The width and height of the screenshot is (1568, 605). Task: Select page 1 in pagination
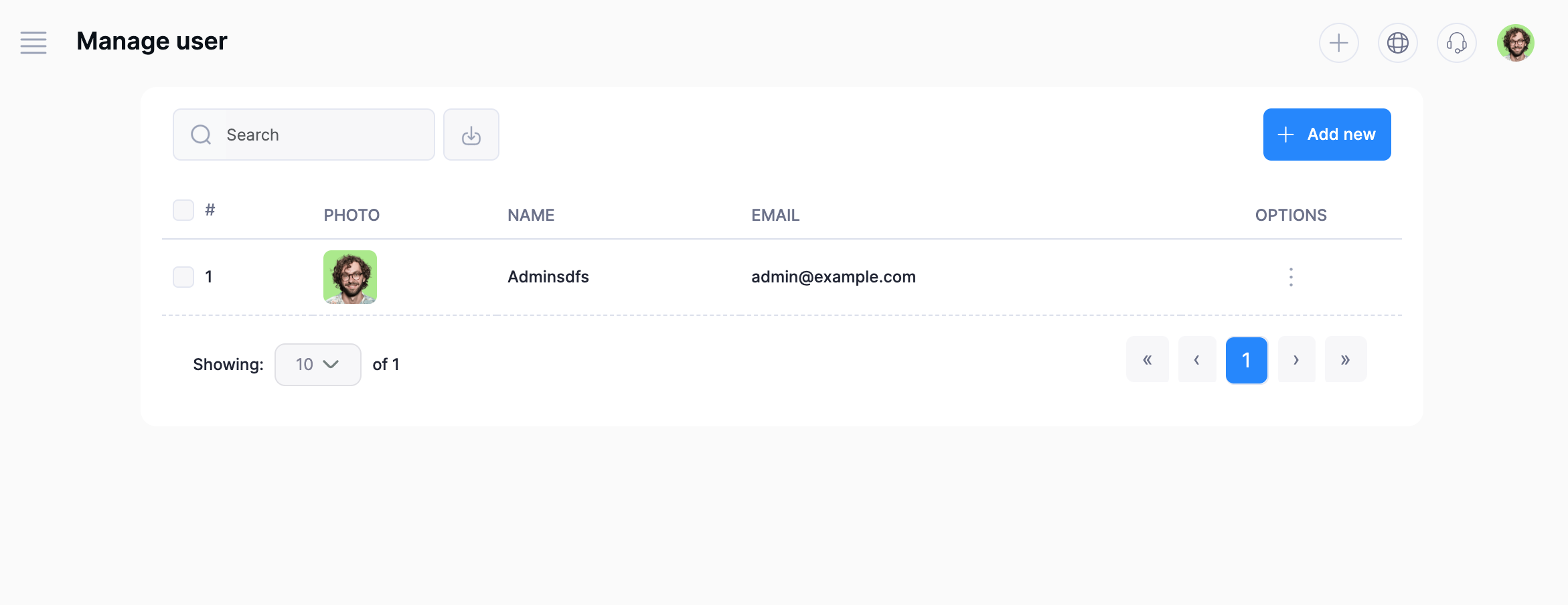pyautogui.click(x=1246, y=360)
